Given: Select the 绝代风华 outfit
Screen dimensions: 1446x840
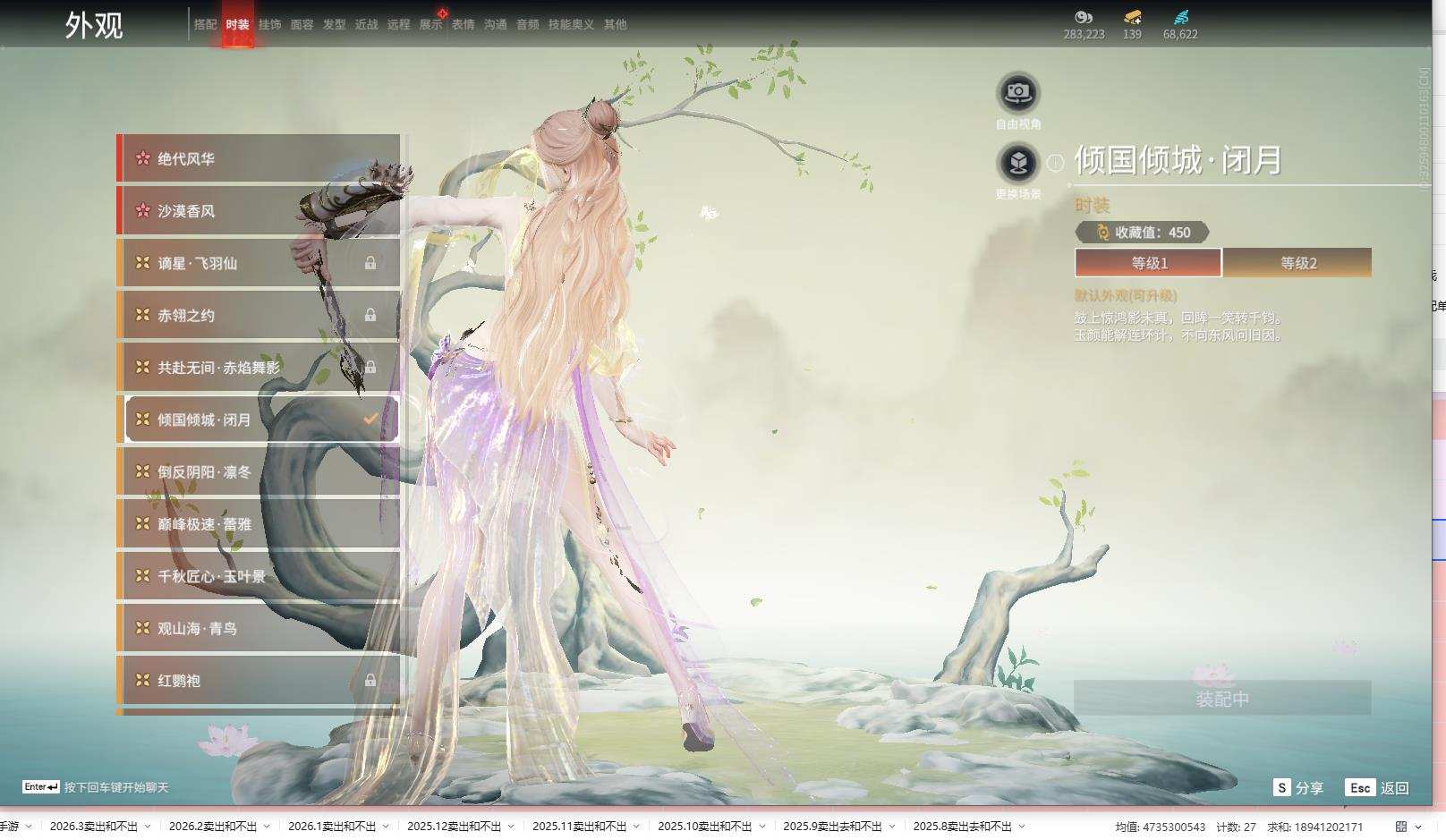Looking at the screenshot, I should pyautogui.click(x=258, y=158).
